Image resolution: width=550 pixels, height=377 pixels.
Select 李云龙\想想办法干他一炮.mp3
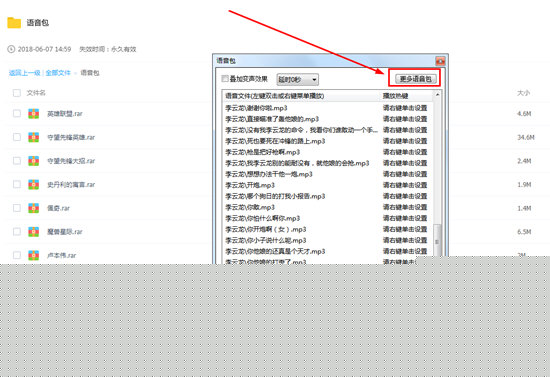point(269,174)
